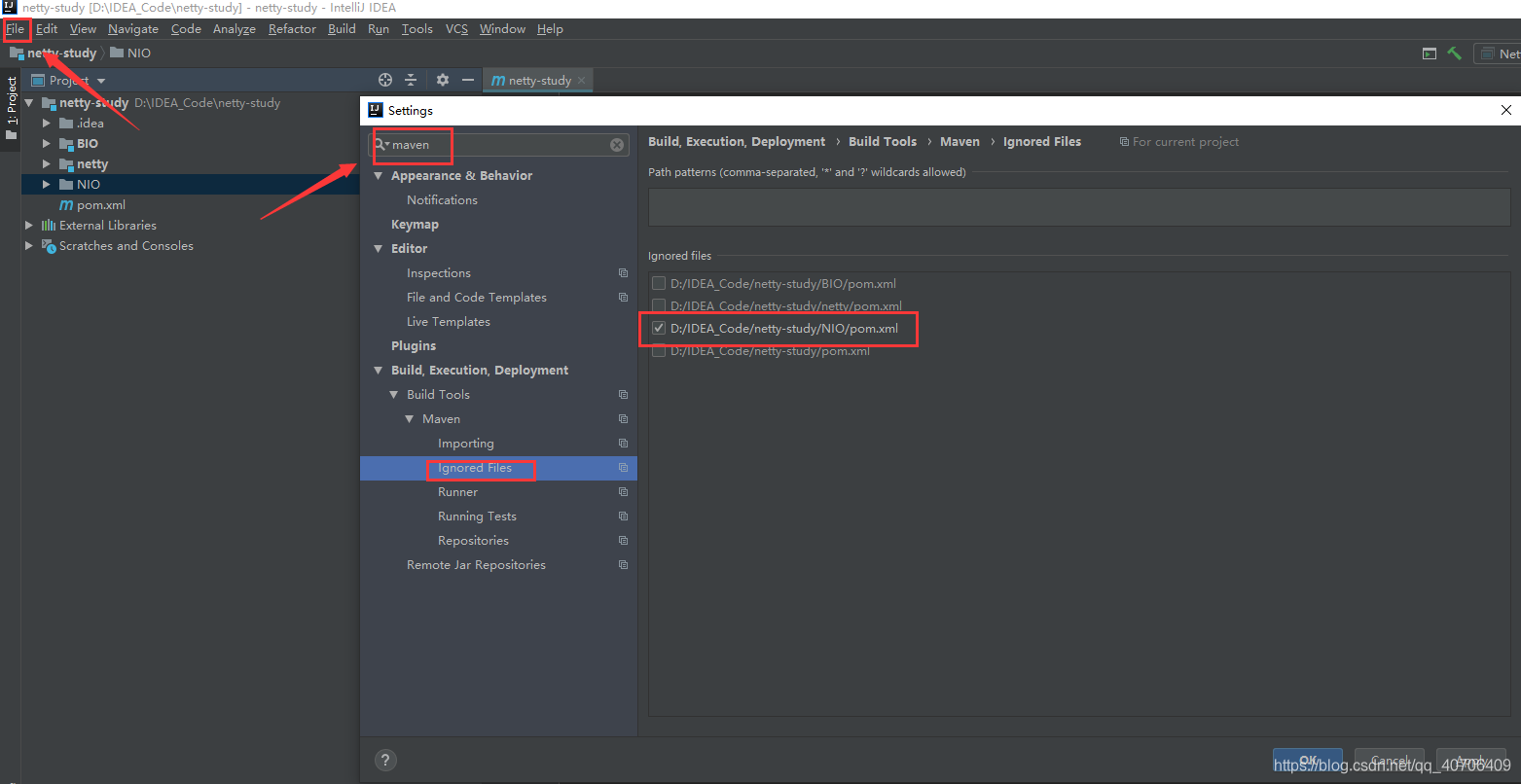
Task: Open the Tools menu
Action: pos(416,29)
